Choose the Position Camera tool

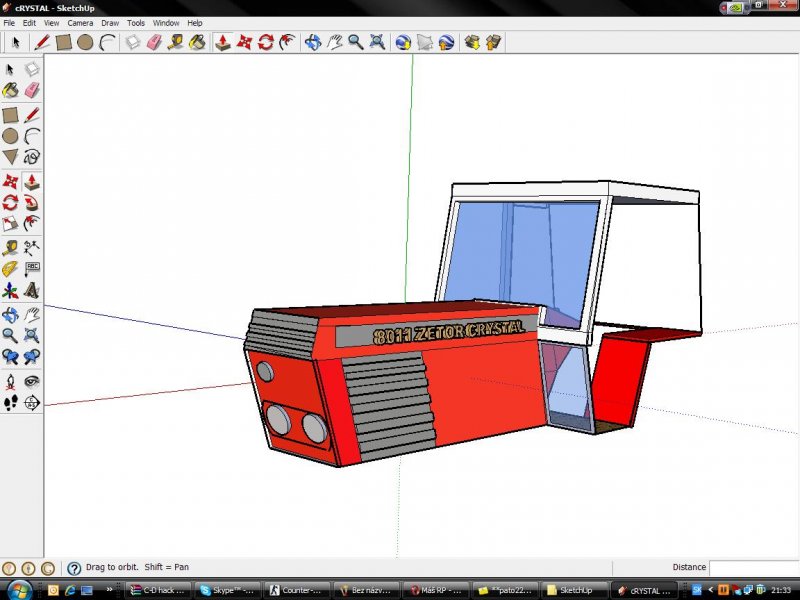[x=10, y=381]
